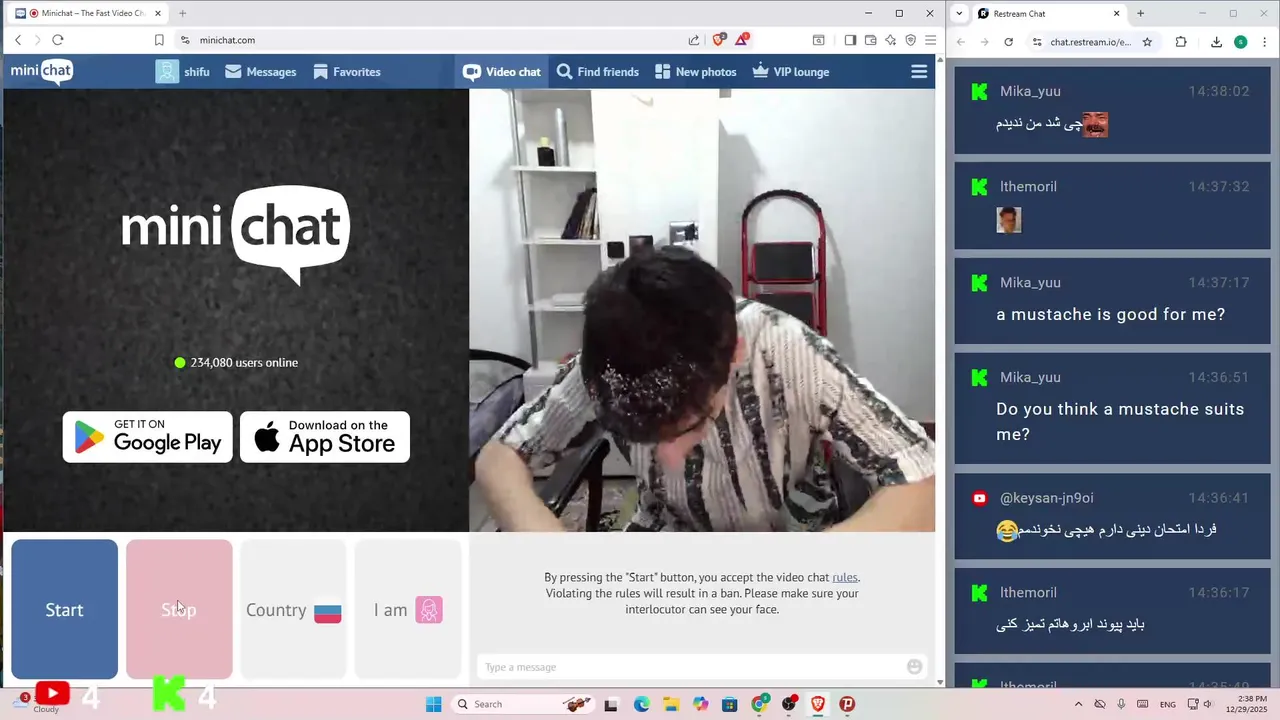Open new tab in Restream Chat window
Image resolution: width=1280 pixels, height=720 pixels.
tap(1140, 13)
